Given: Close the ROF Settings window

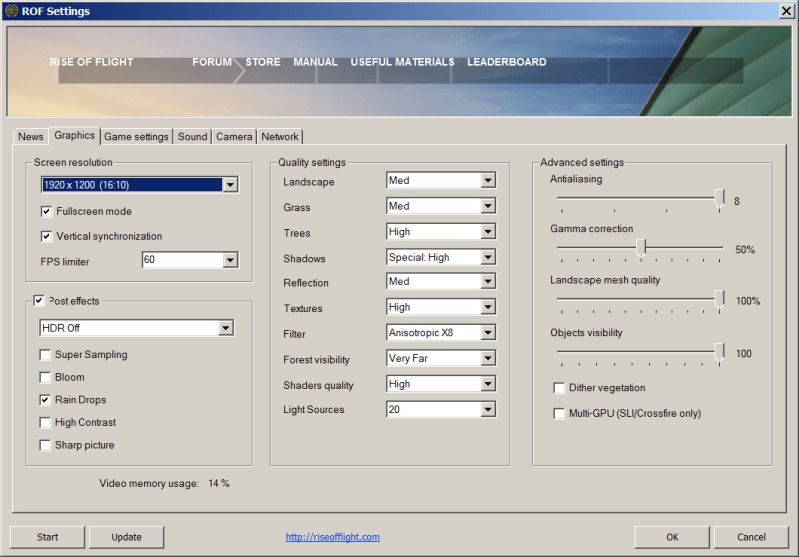Looking at the screenshot, I should 786,11.
